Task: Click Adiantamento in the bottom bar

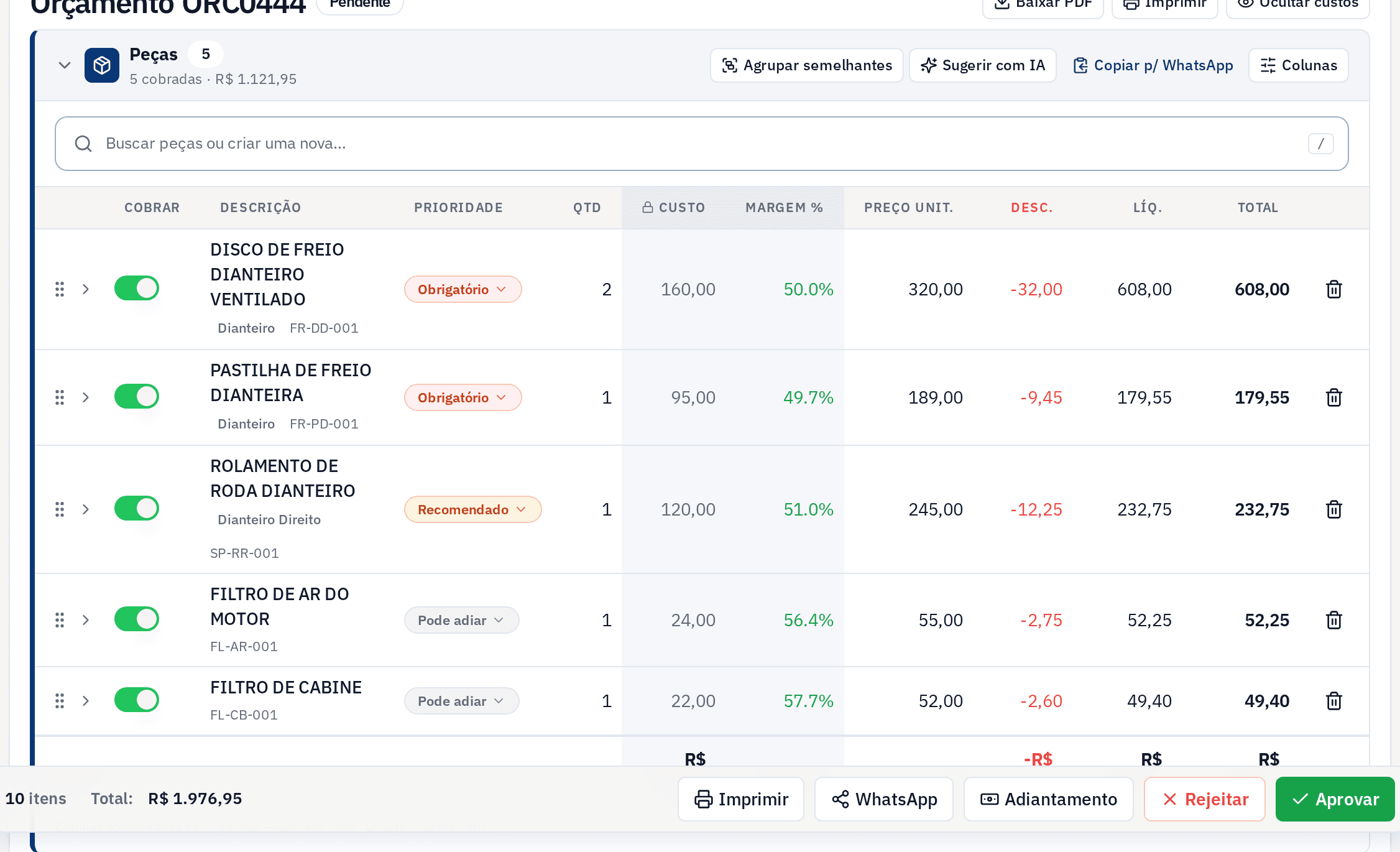Action: pos(1049,799)
